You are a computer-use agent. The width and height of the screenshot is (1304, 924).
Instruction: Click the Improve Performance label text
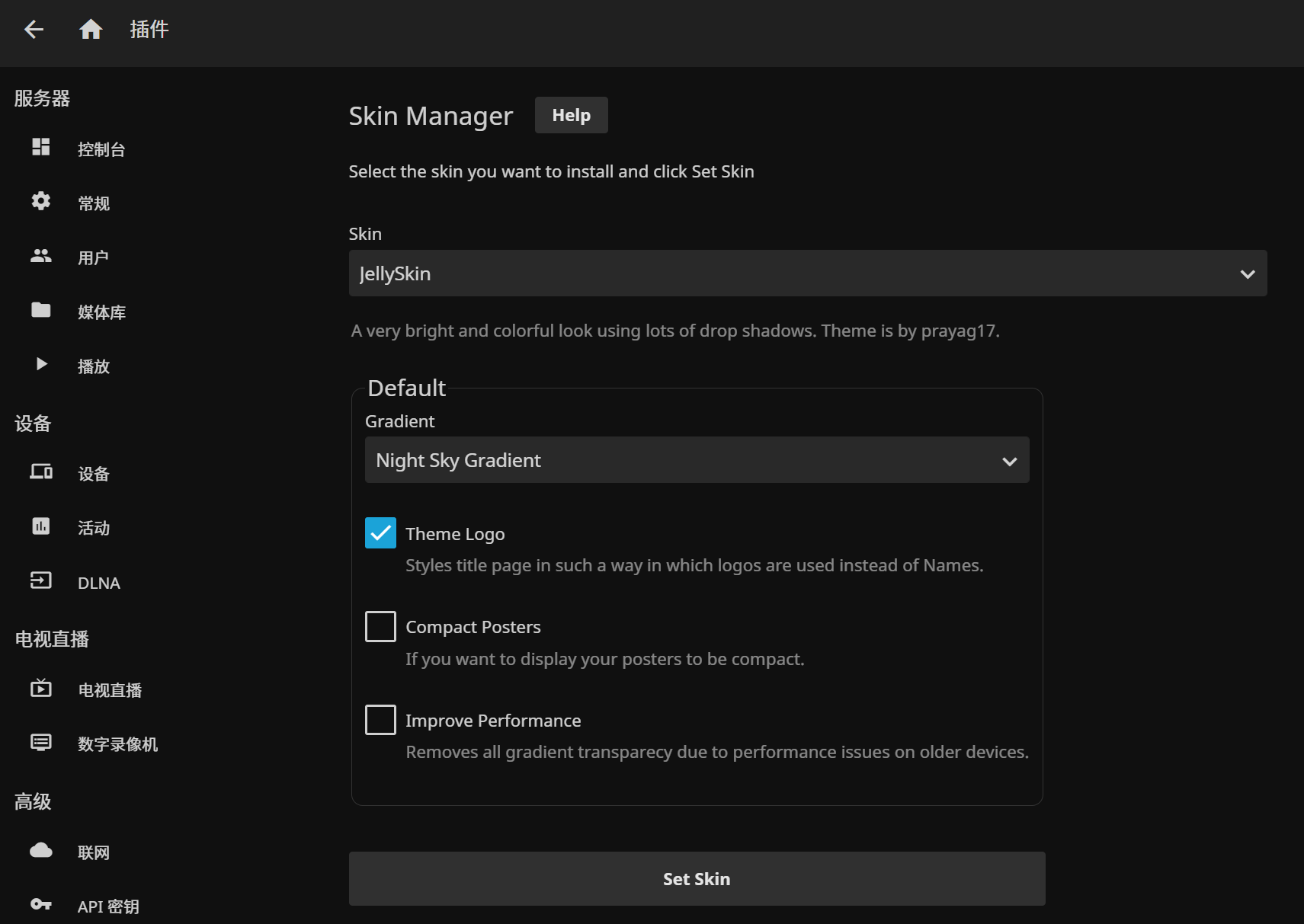point(493,721)
